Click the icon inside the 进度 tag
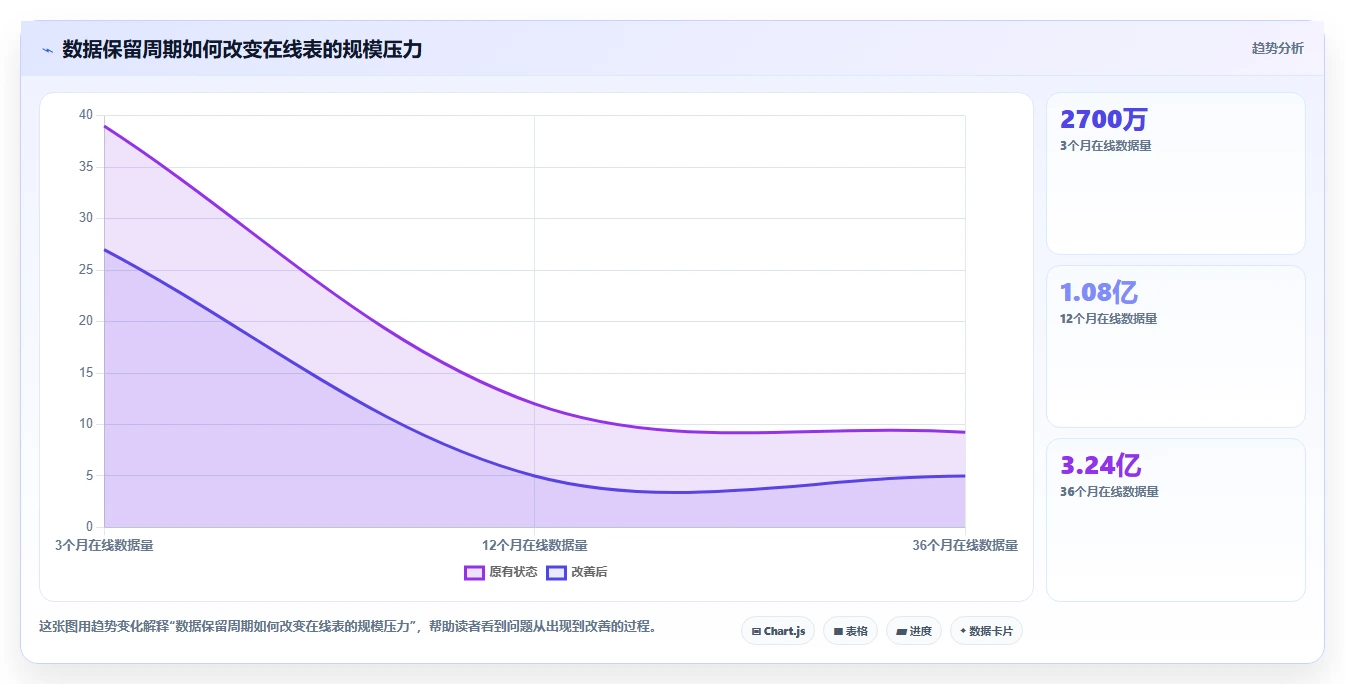The width and height of the screenshot is (1345, 684). click(x=901, y=631)
